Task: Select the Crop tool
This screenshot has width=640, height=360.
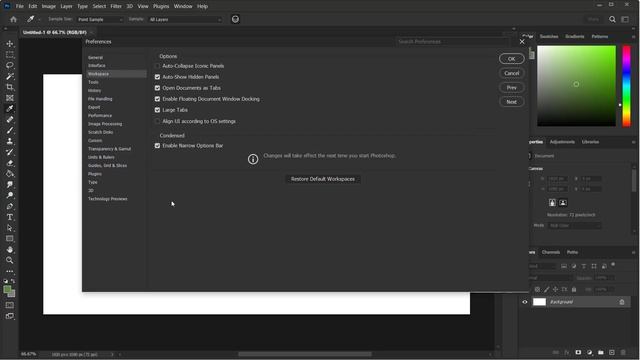Action: (x=10, y=87)
